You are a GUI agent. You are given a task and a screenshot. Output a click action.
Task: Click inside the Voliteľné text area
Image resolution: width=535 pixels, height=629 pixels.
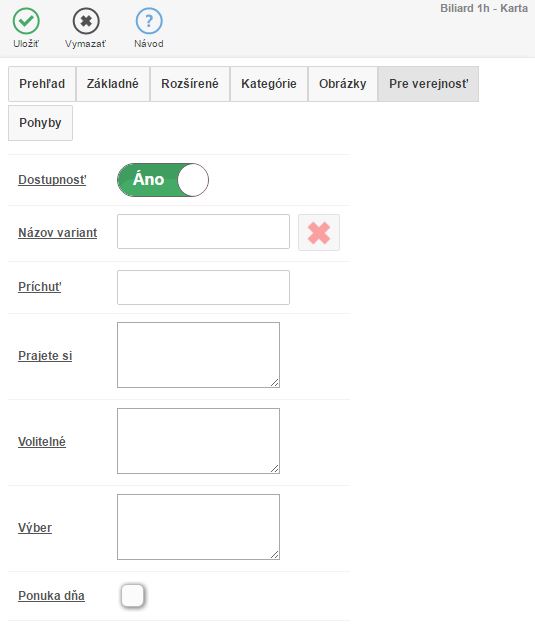coord(199,441)
